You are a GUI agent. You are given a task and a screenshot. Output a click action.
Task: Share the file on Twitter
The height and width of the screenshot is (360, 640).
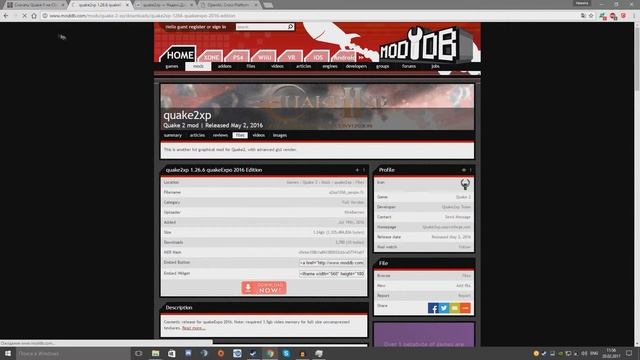tap(444, 308)
